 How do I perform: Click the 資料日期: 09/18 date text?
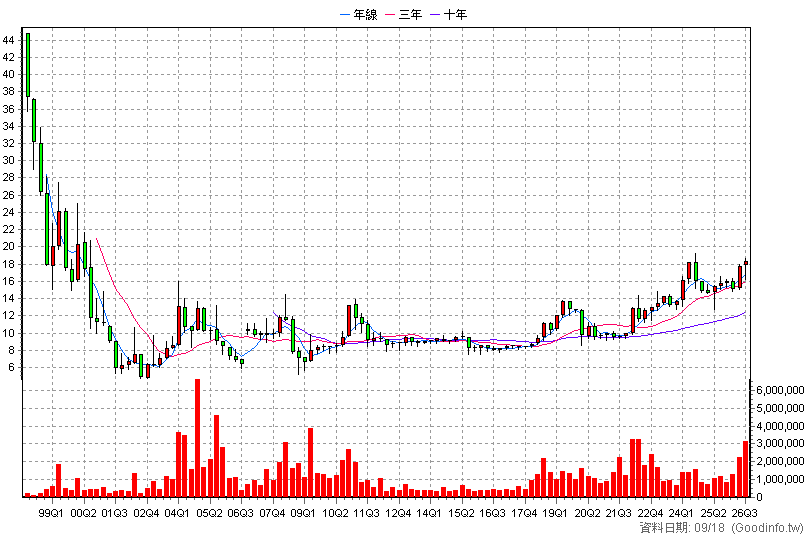[683, 529]
